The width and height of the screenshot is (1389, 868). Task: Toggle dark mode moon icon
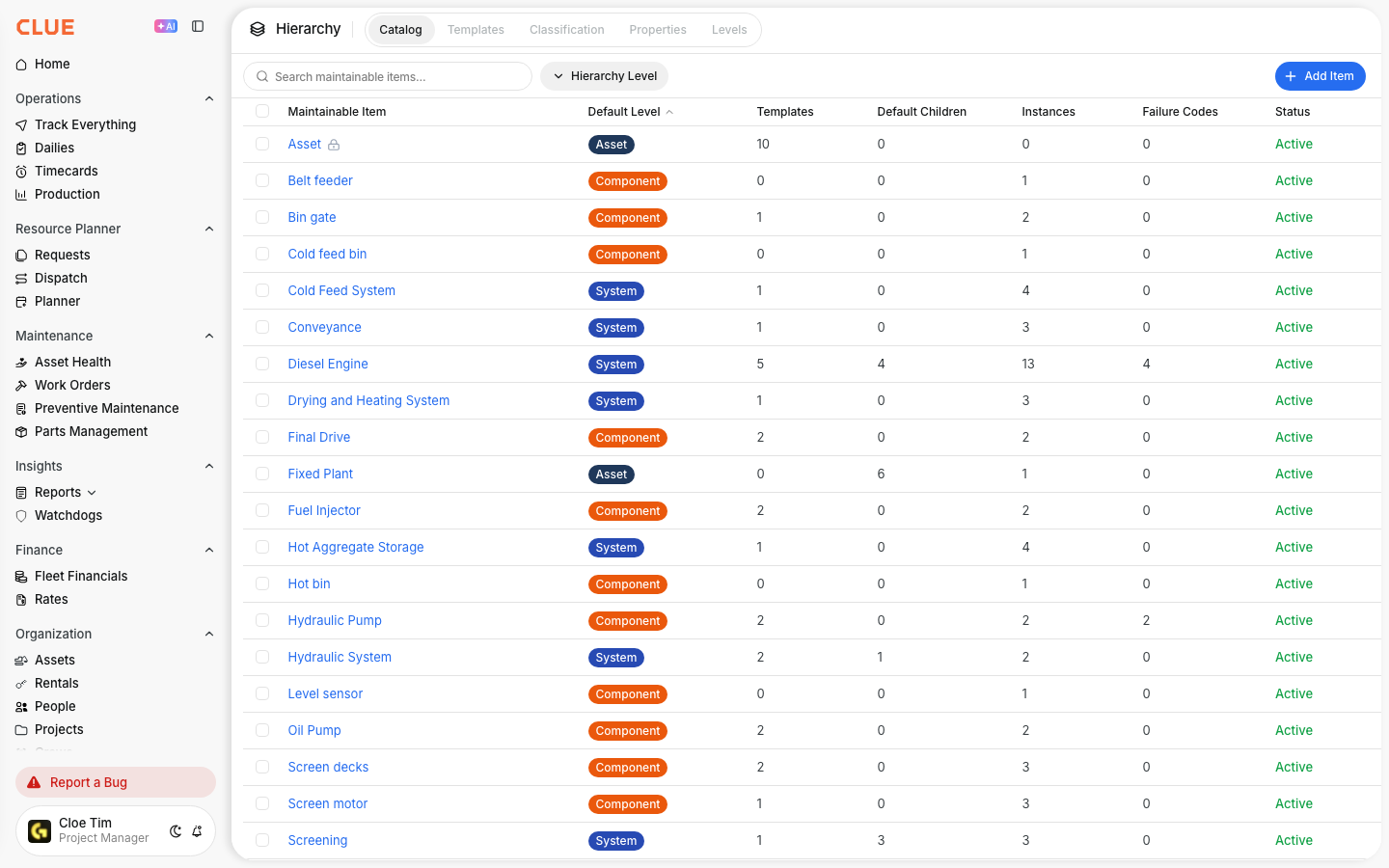[176, 831]
